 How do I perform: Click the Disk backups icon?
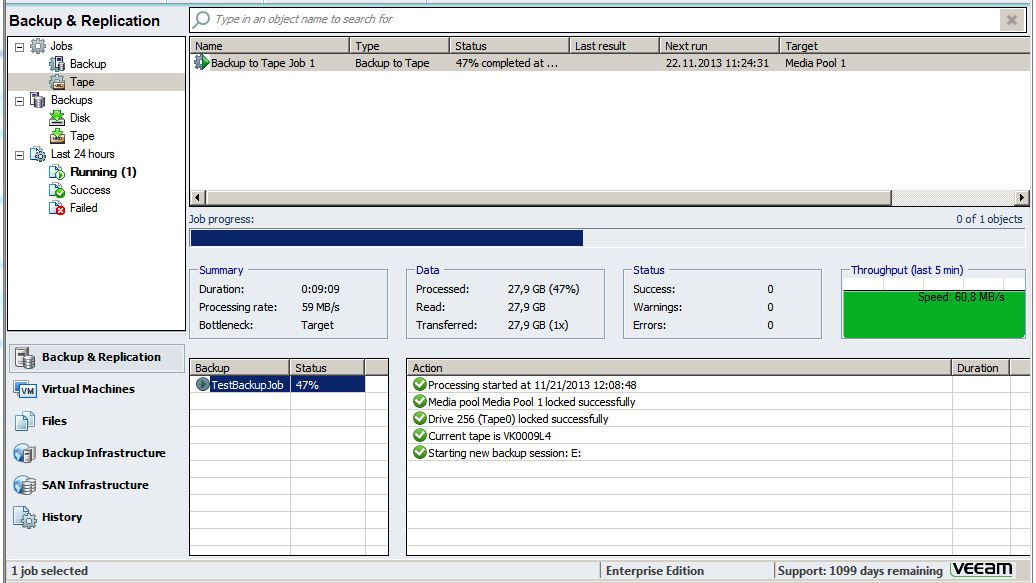(x=57, y=118)
